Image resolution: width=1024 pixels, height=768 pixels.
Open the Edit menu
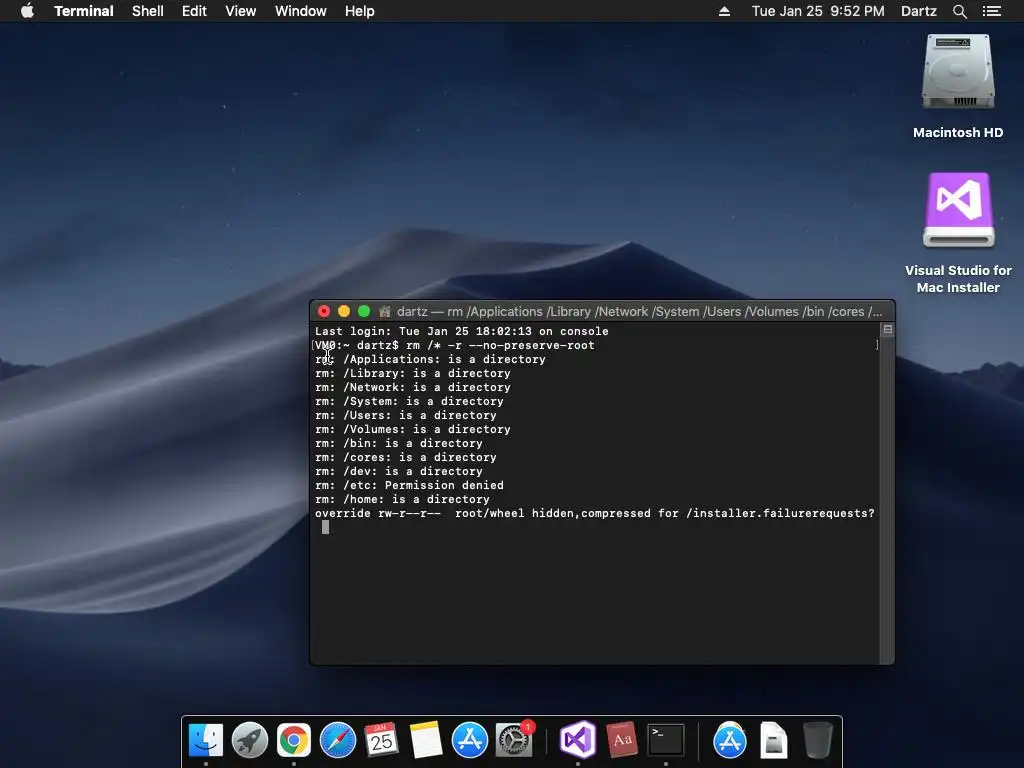point(194,11)
